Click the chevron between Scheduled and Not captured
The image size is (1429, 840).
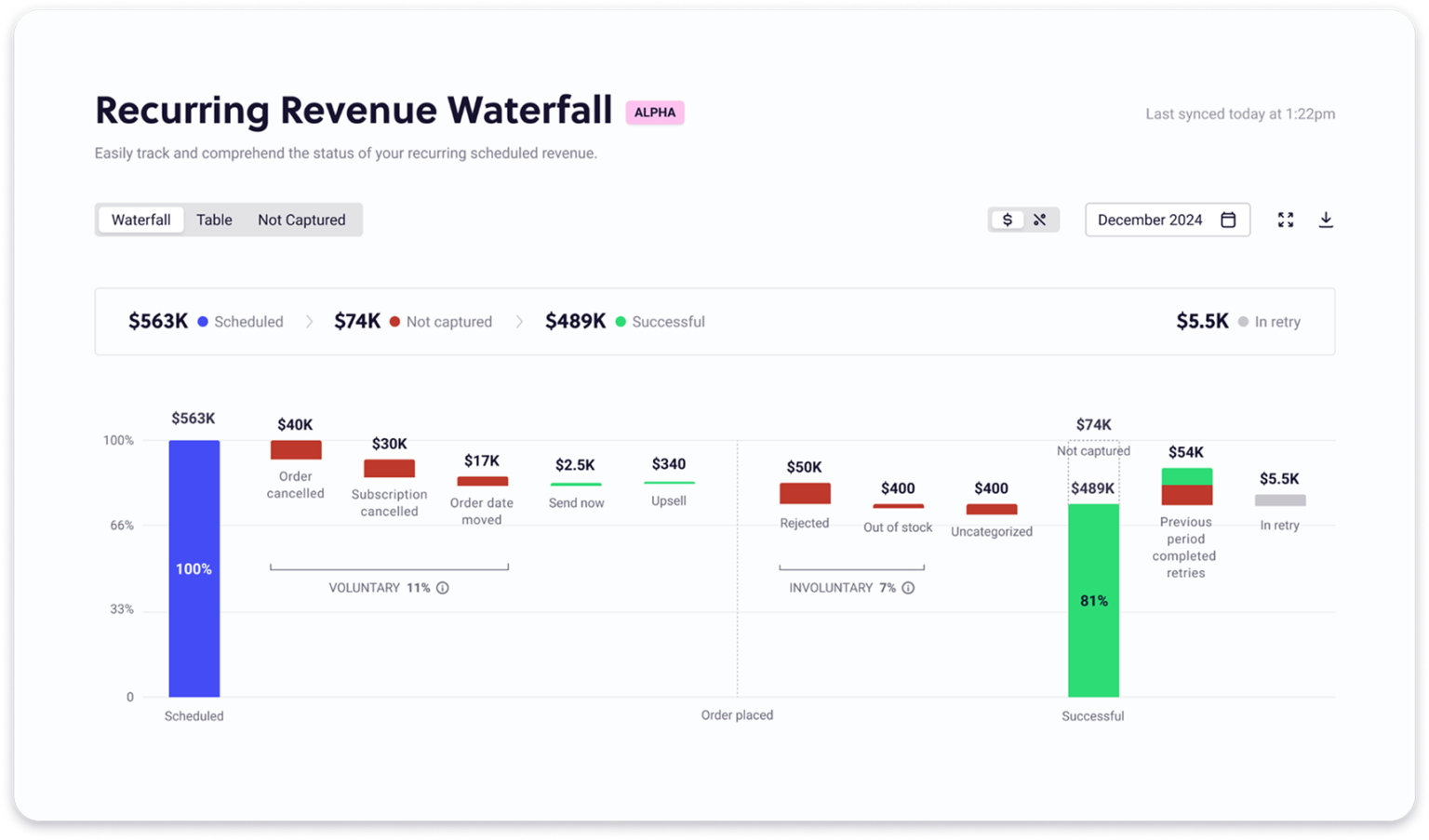pyautogui.click(x=309, y=322)
